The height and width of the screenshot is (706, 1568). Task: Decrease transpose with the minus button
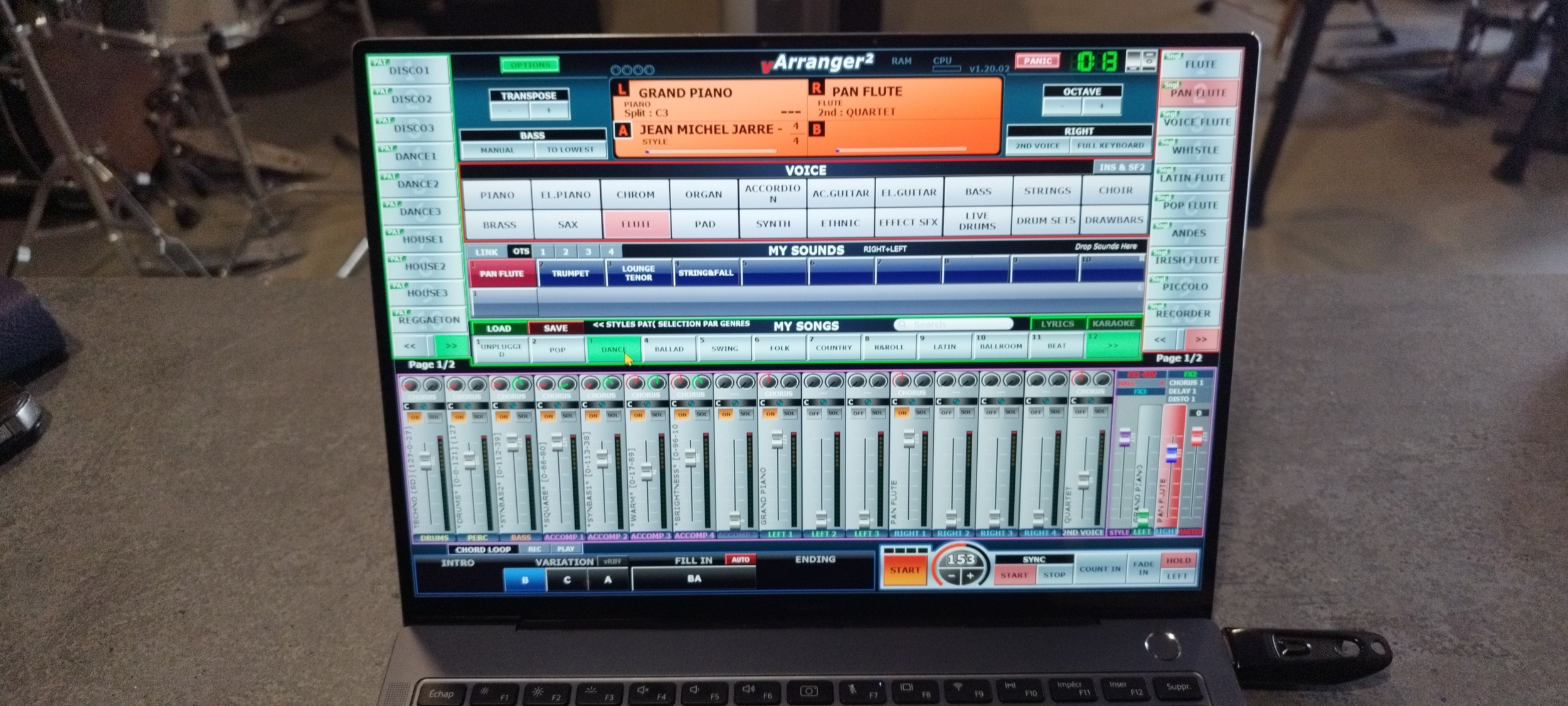tap(509, 111)
